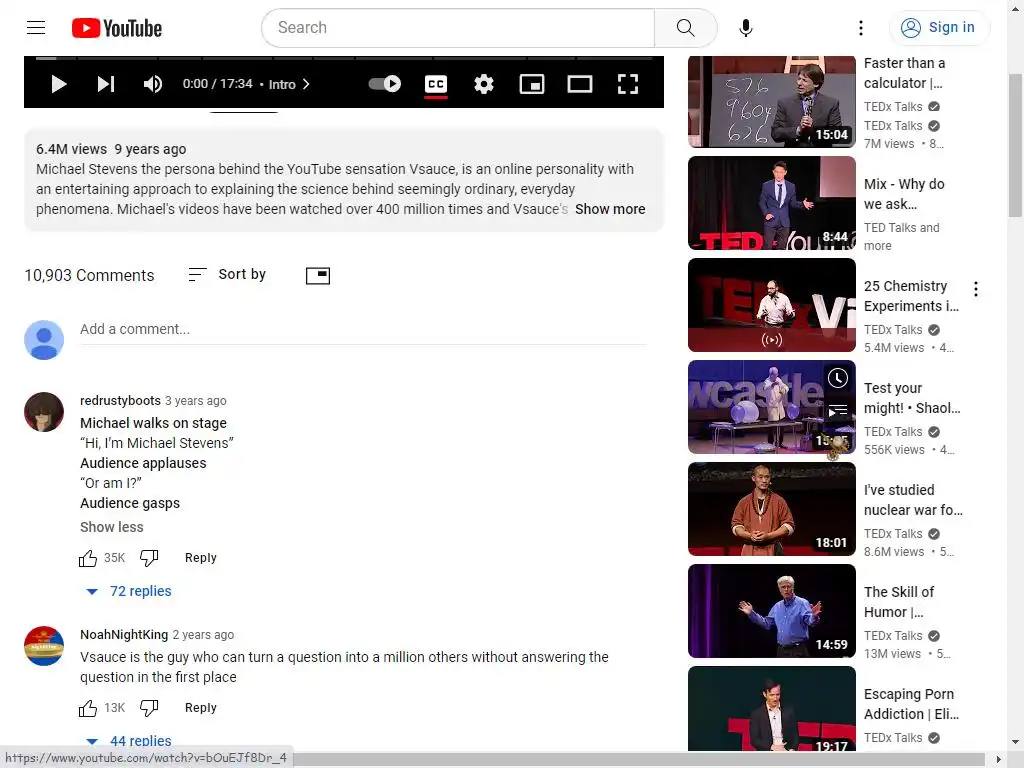Click the pop-out comments icon beside Sort by
The height and width of the screenshot is (768, 1024).
click(x=318, y=276)
